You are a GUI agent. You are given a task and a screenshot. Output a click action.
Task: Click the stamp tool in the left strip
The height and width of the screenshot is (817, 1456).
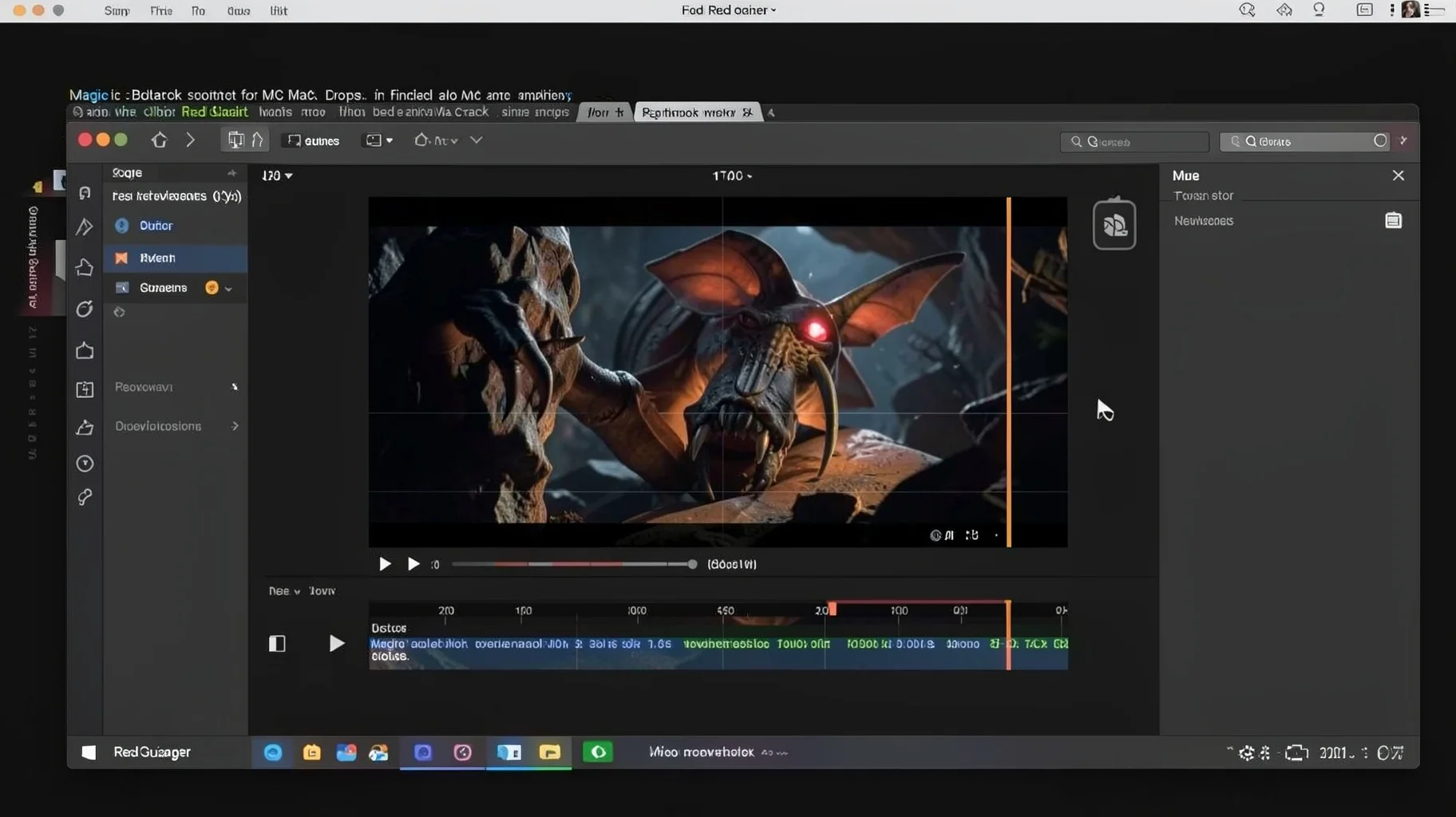(x=85, y=428)
